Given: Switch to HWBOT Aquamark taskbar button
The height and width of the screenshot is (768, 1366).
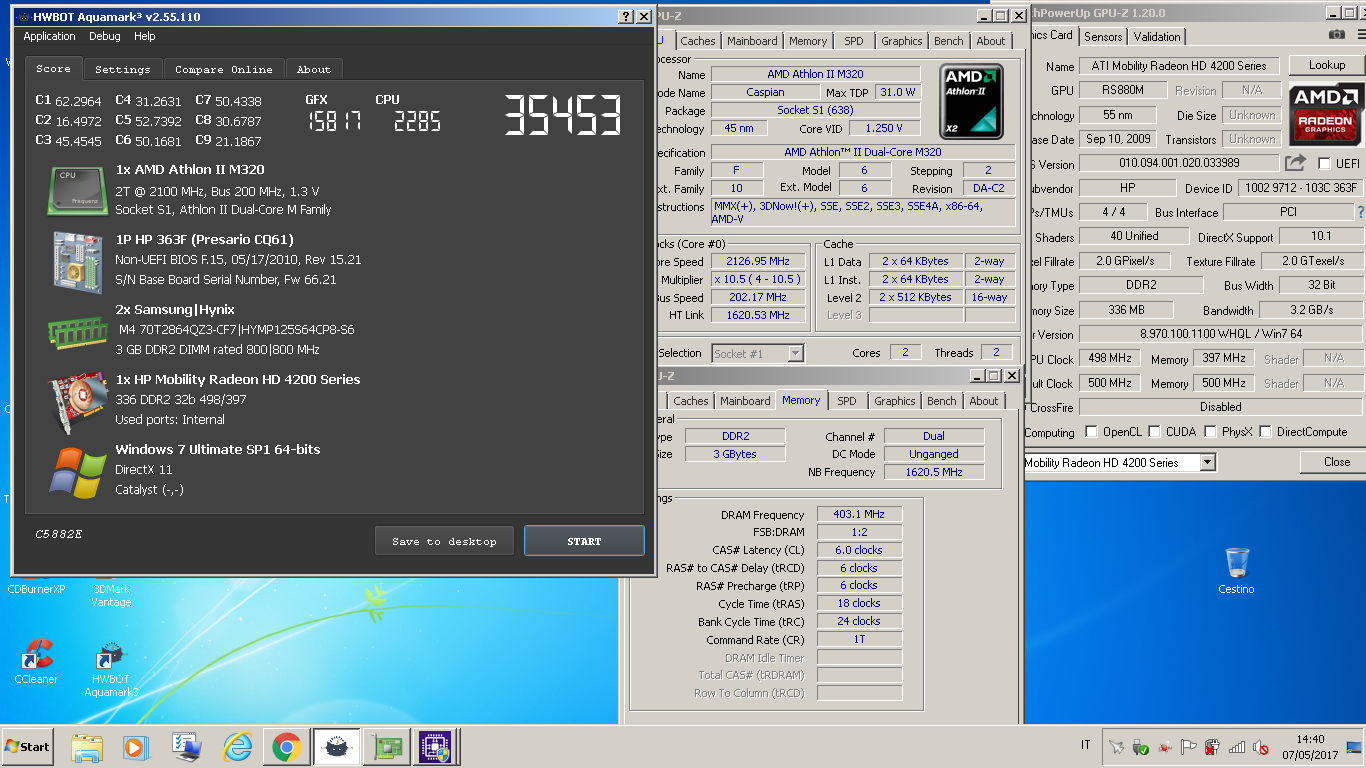Looking at the screenshot, I should click(x=336, y=747).
